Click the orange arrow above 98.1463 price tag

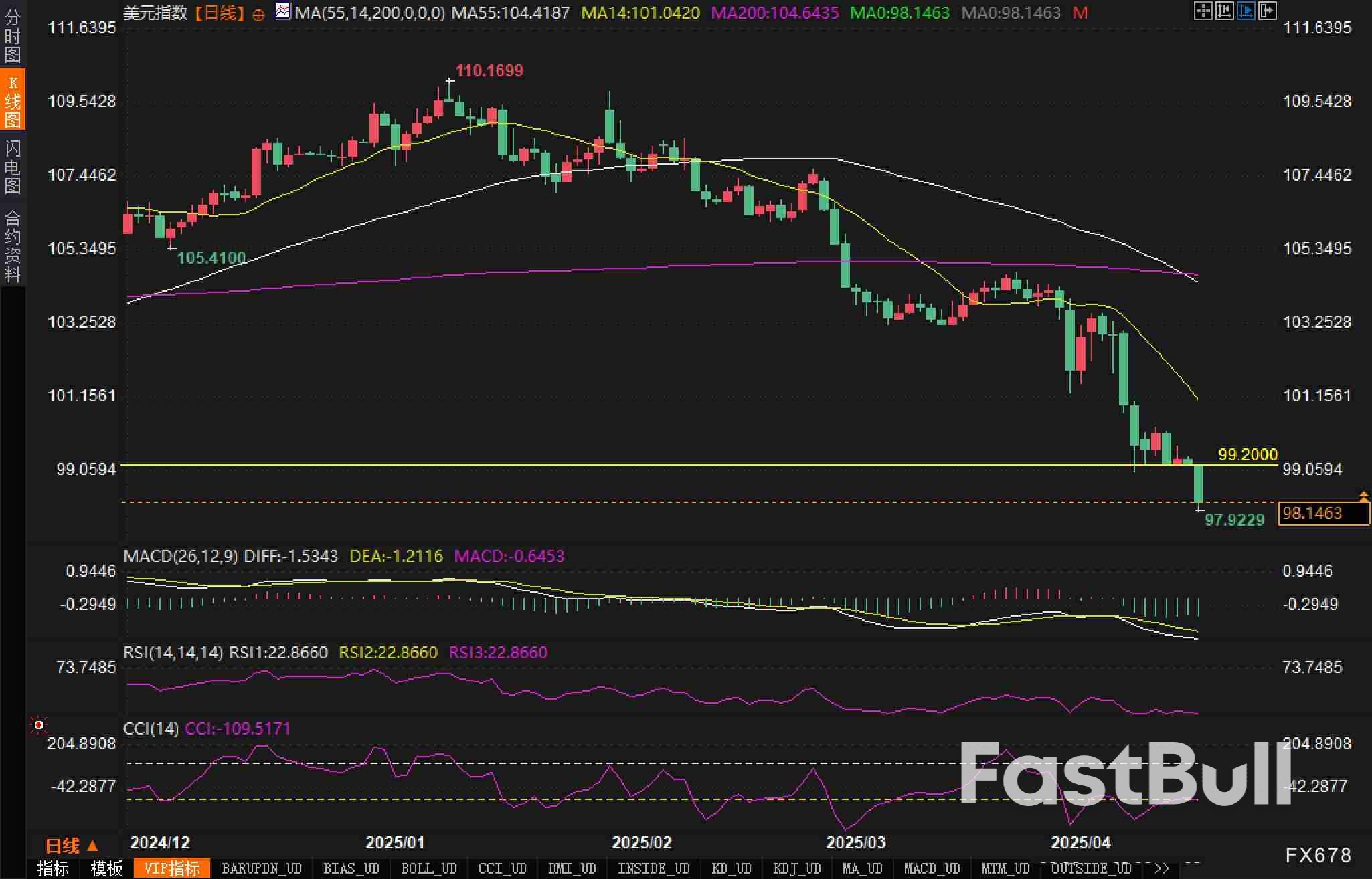[1363, 496]
